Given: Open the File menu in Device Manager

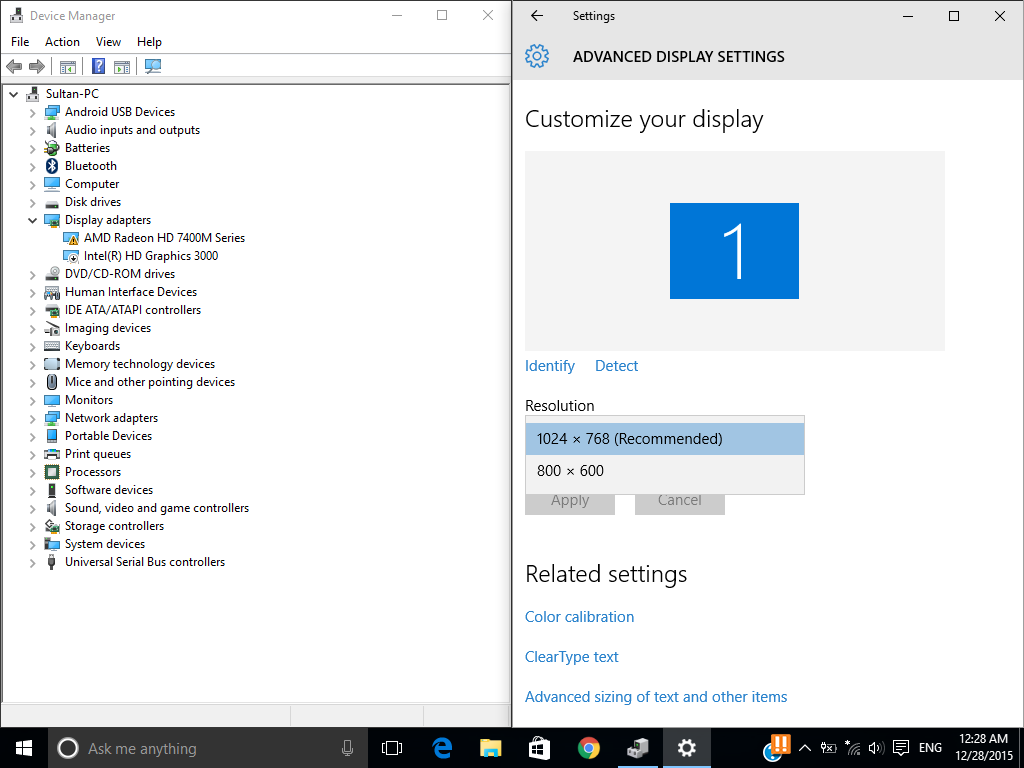Looking at the screenshot, I should (20, 42).
